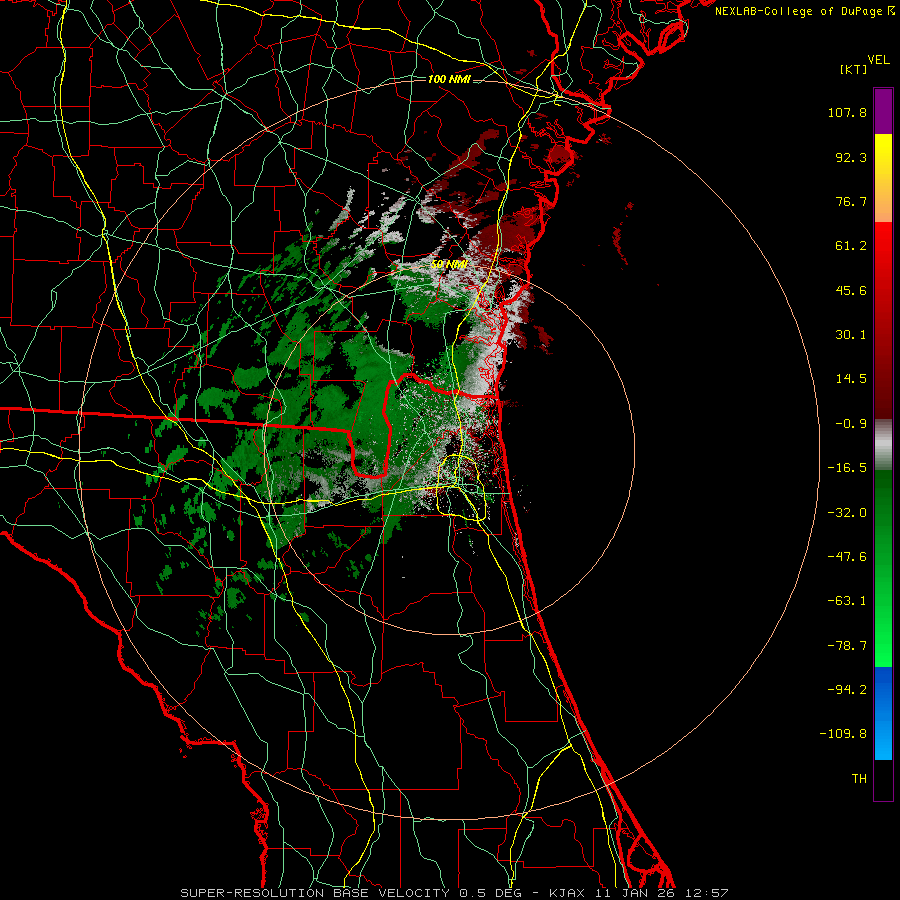
Task: Select the 14.5 velocity scale value
Action: (851, 379)
